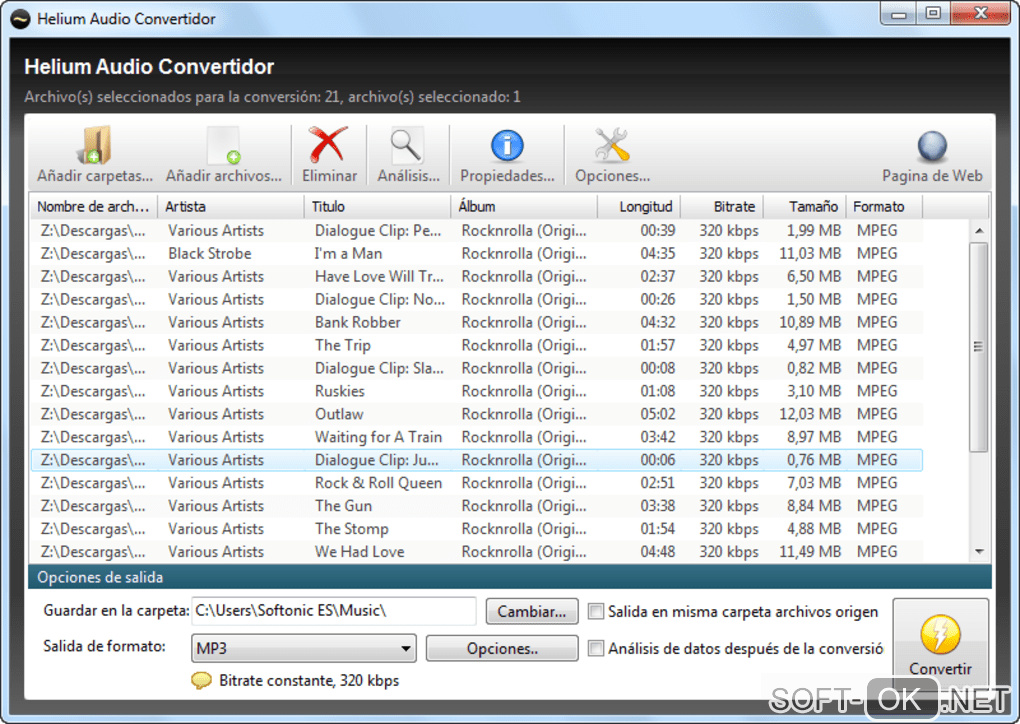Open Opciones wrench and screwdriver icon

coord(611,144)
